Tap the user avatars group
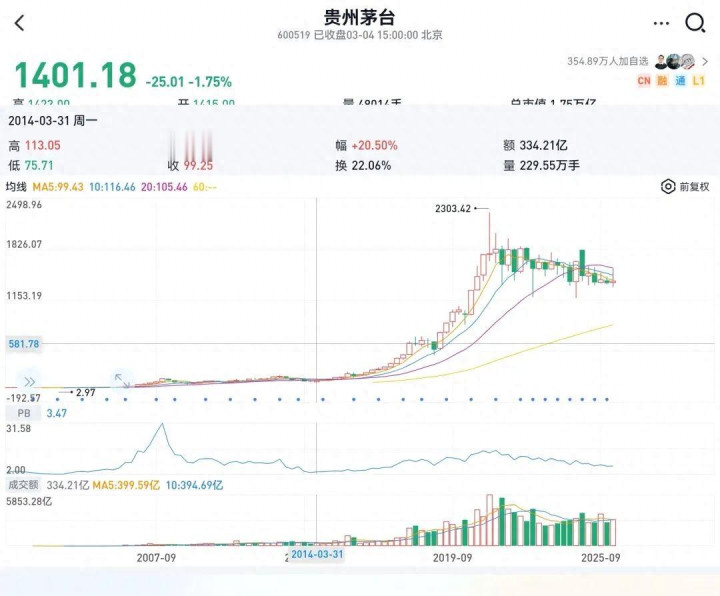This screenshot has height=596, width=720. coord(675,61)
